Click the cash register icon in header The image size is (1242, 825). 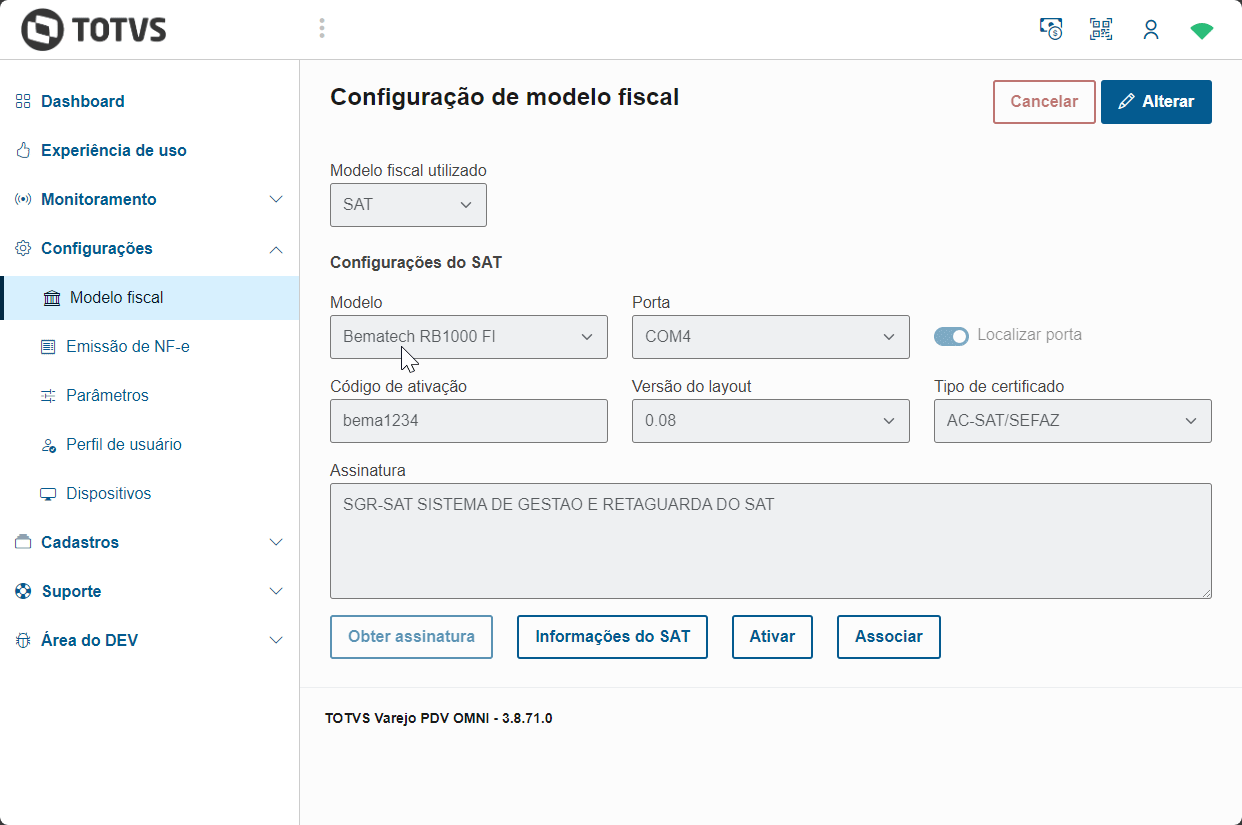(x=1051, y=29)
